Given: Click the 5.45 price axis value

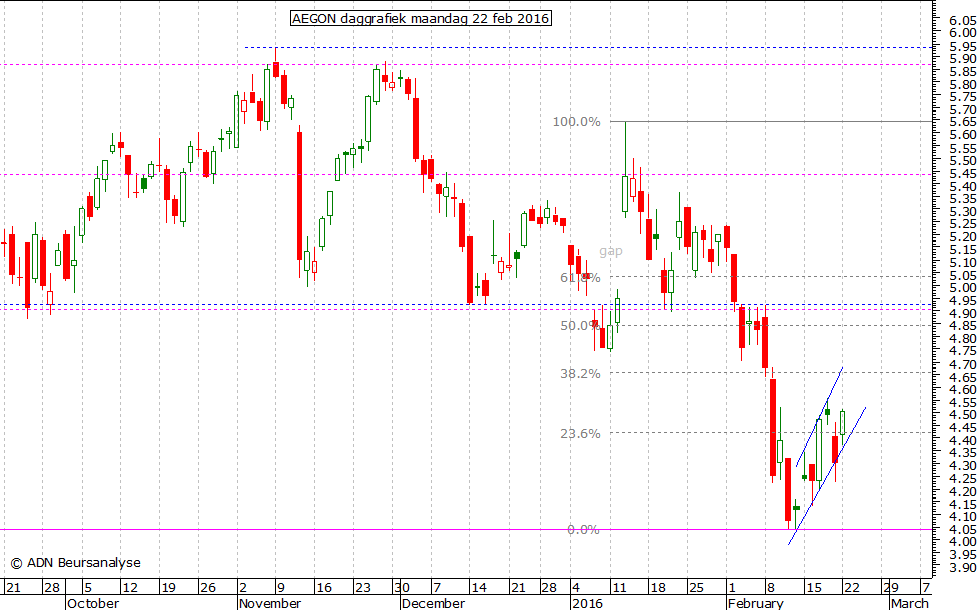Looking at the screenshot, I should pos(962,173).
